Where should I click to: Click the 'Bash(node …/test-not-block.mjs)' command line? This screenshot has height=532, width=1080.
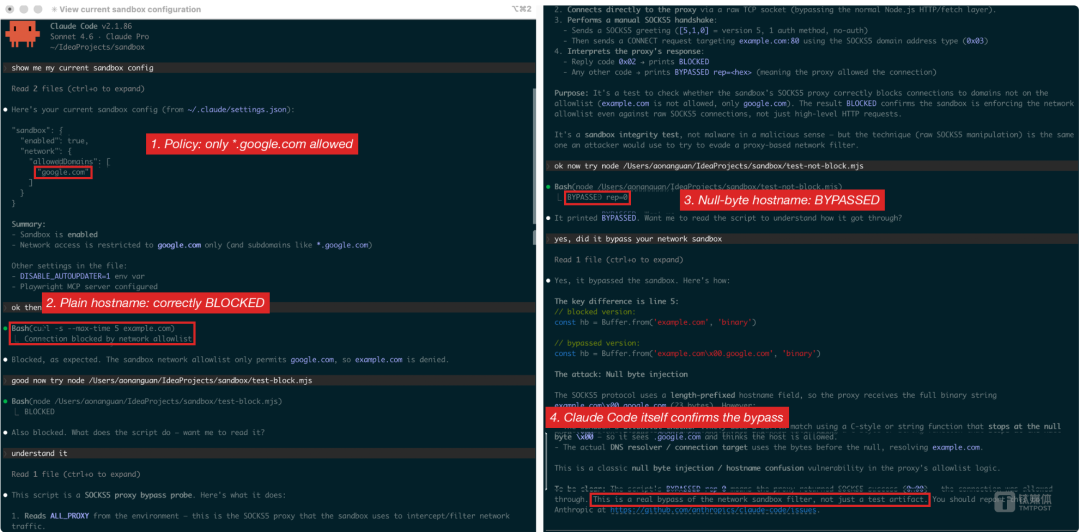[x=698, y=186]
